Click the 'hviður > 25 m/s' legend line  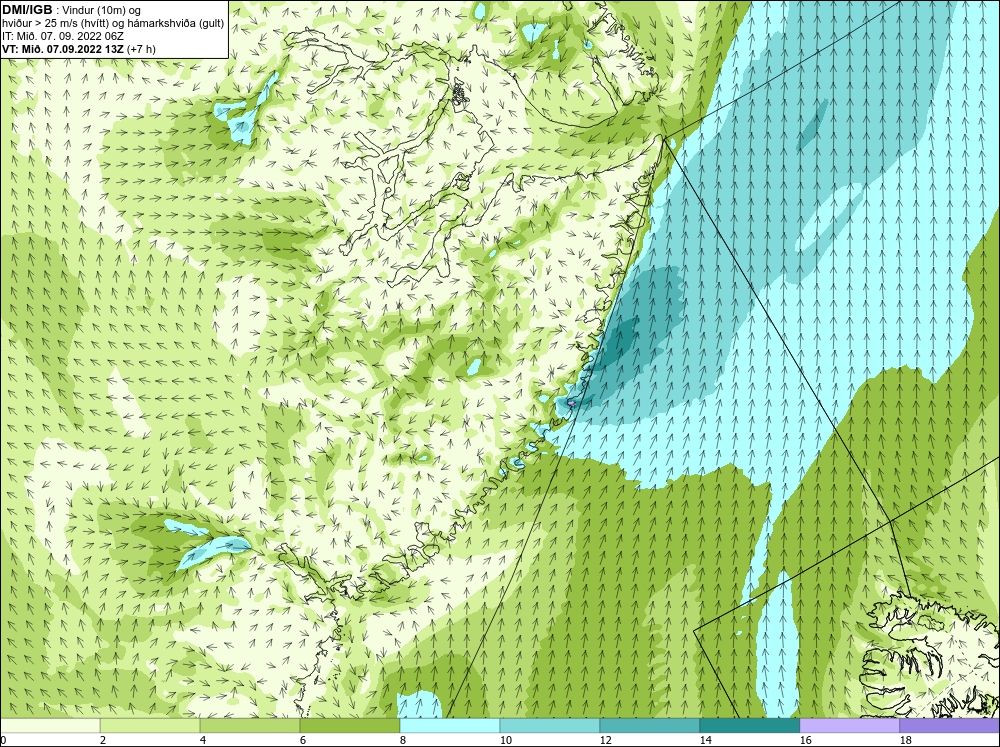113,23
